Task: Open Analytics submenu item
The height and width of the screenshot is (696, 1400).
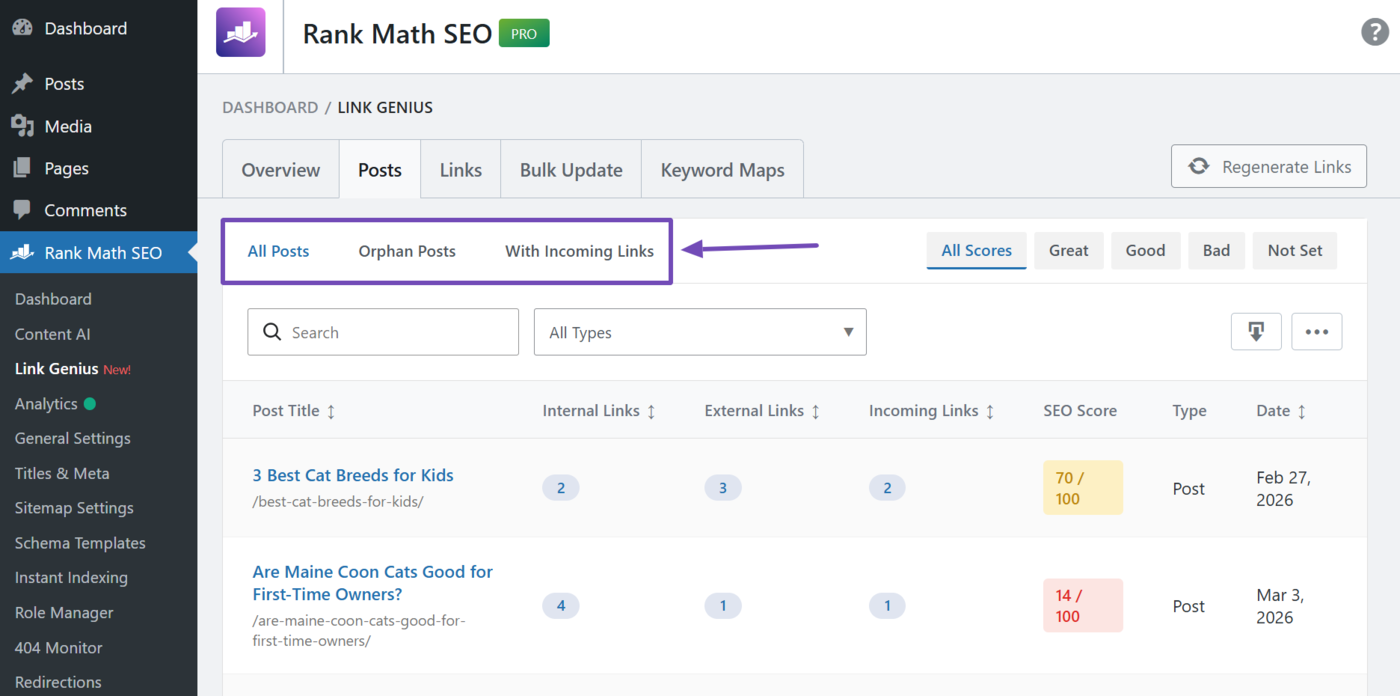Action: [x=46, y=404]
